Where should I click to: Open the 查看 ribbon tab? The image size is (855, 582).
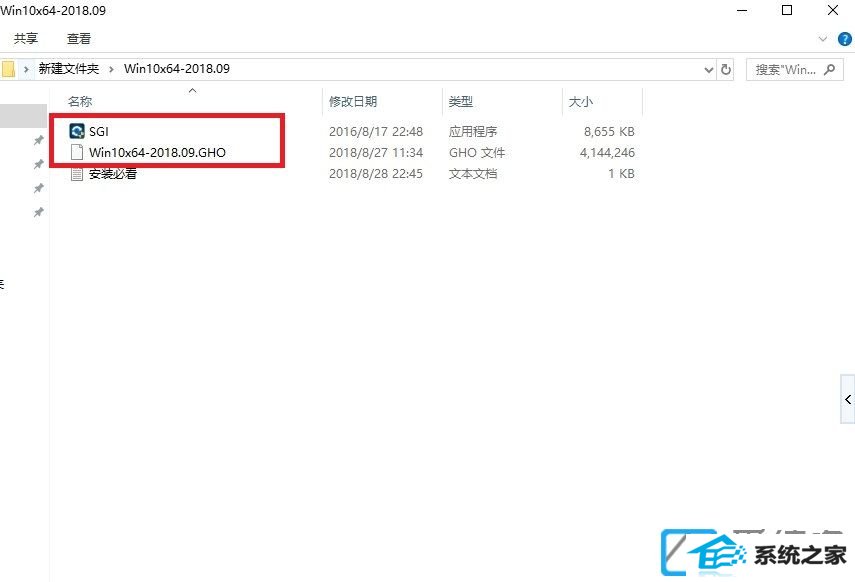tap(79, 39)
